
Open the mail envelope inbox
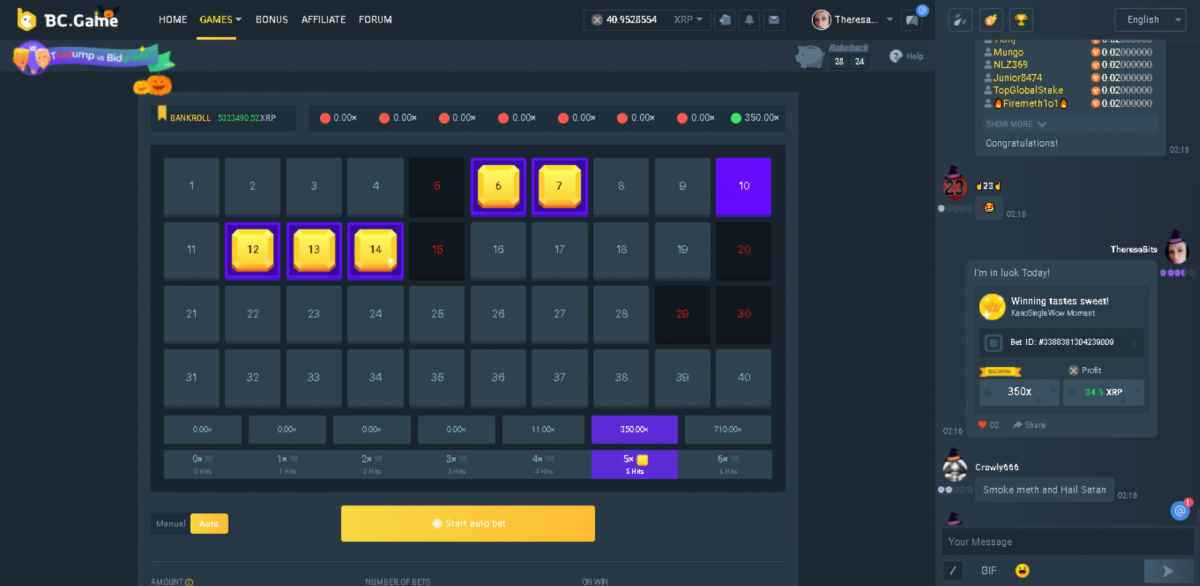[773, 19]
